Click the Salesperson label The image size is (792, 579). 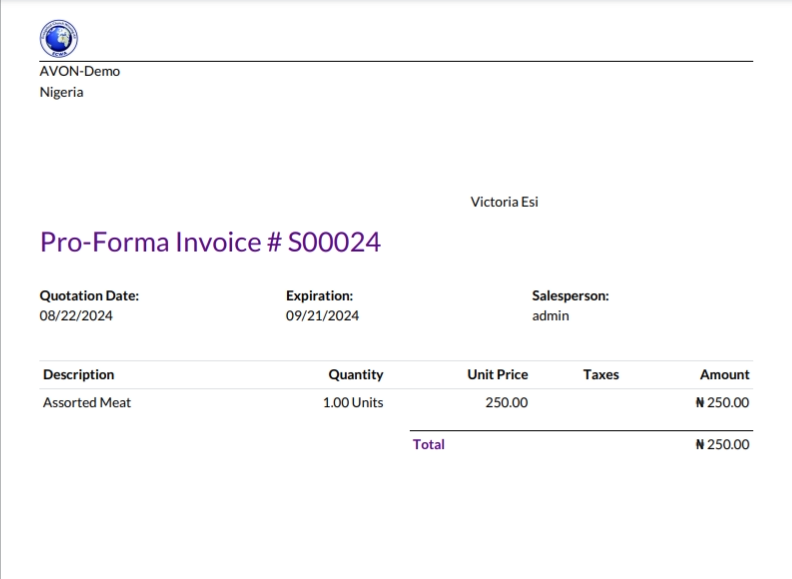tap(570, 296)
